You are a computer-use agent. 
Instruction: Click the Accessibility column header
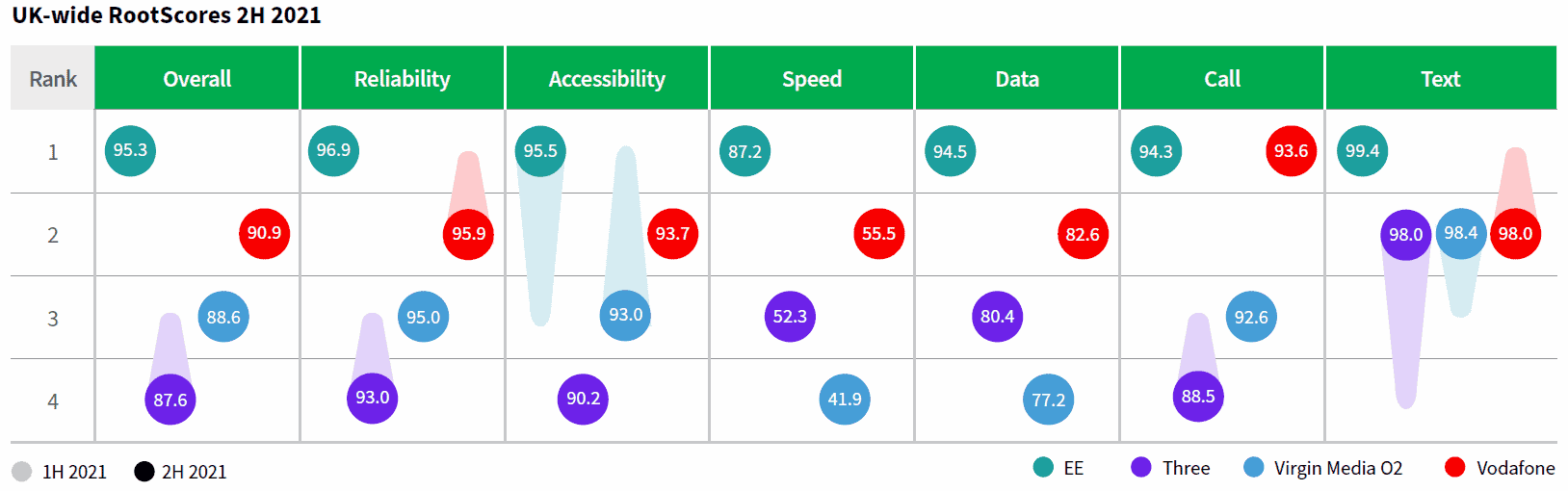click(607, 79)
